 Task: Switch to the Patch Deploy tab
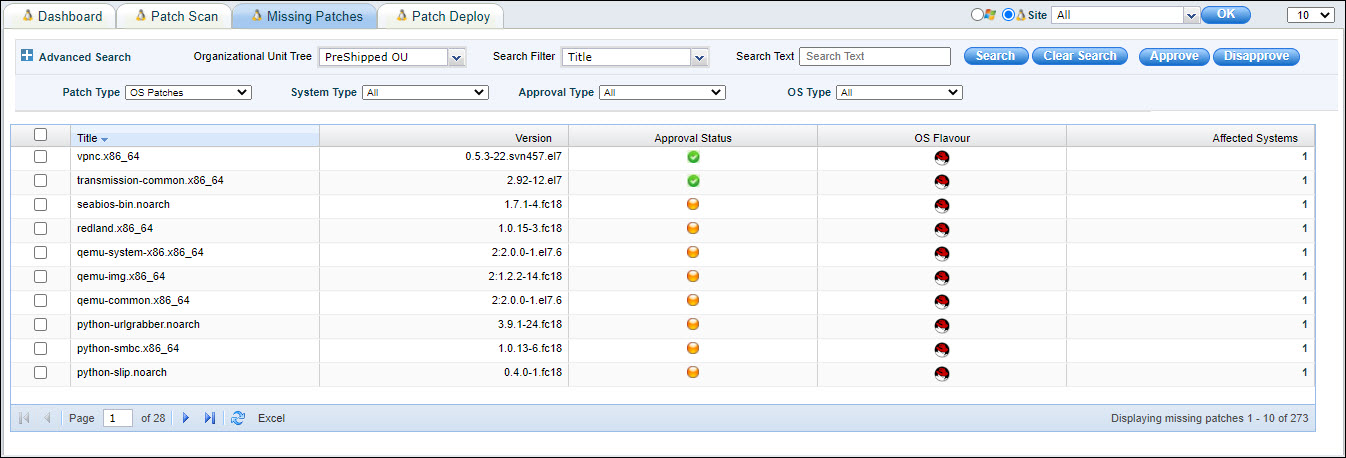click(x=441, y=16)
